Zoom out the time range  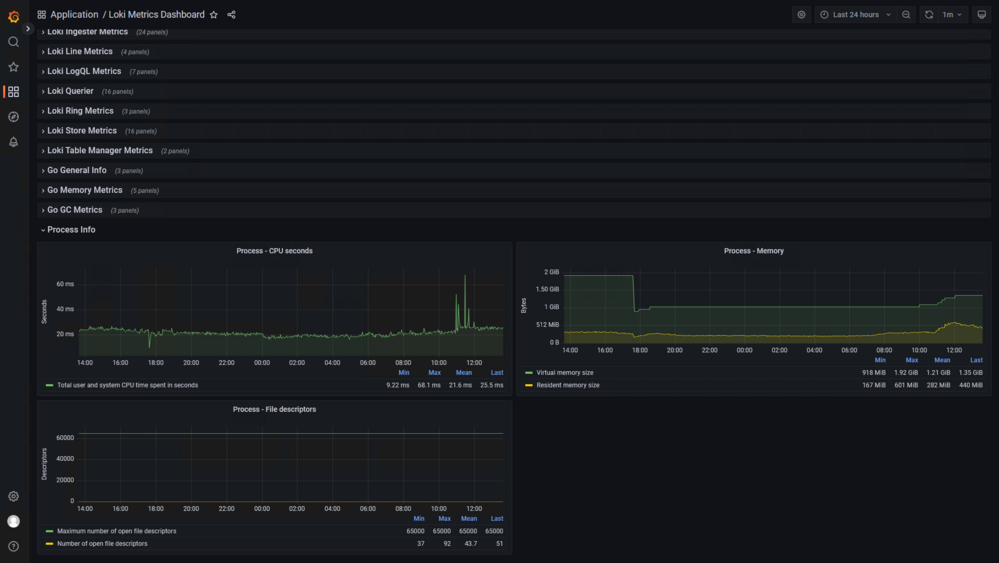tap(906, 15)
